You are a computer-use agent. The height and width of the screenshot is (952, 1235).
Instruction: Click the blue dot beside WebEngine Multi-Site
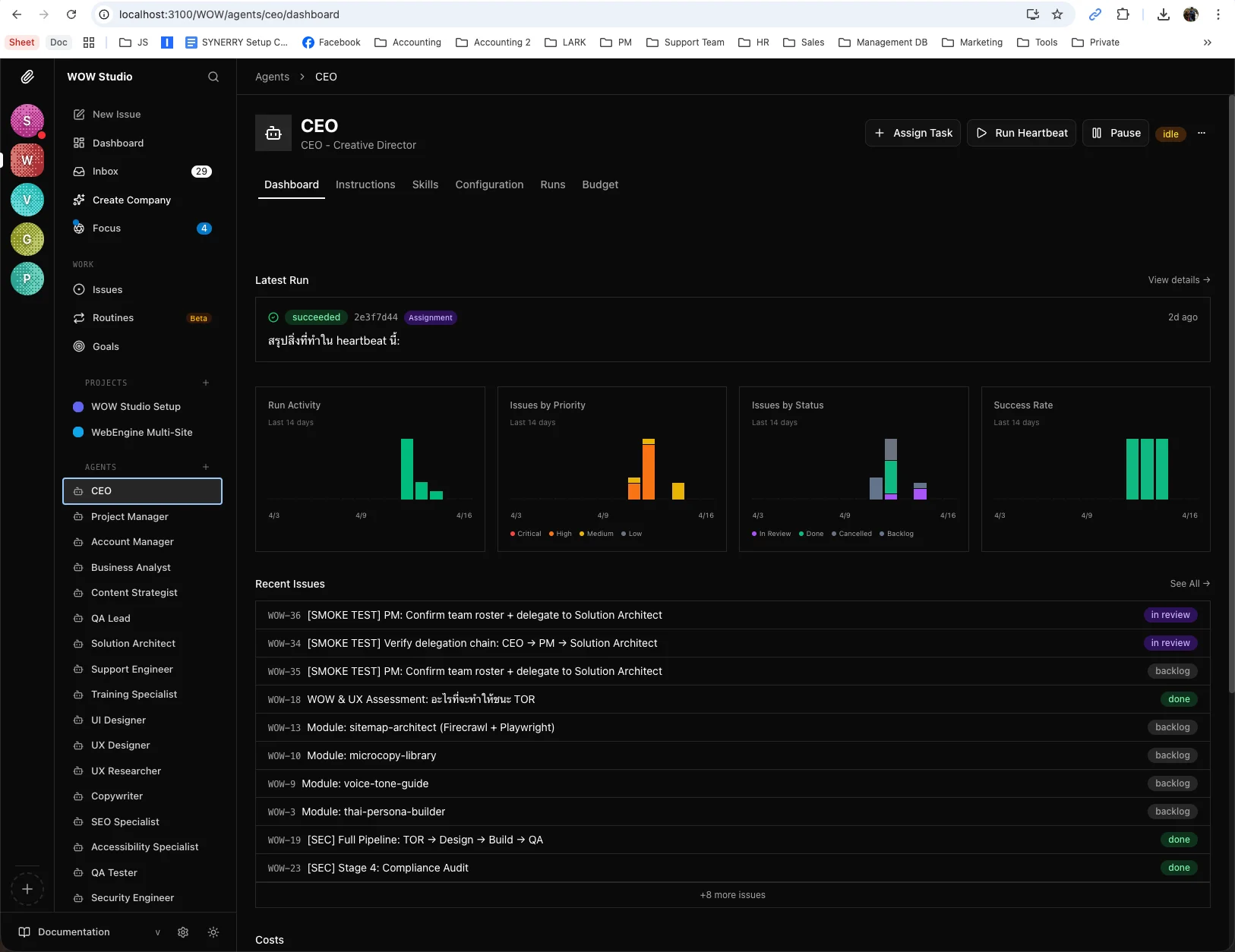click(79, 432)
